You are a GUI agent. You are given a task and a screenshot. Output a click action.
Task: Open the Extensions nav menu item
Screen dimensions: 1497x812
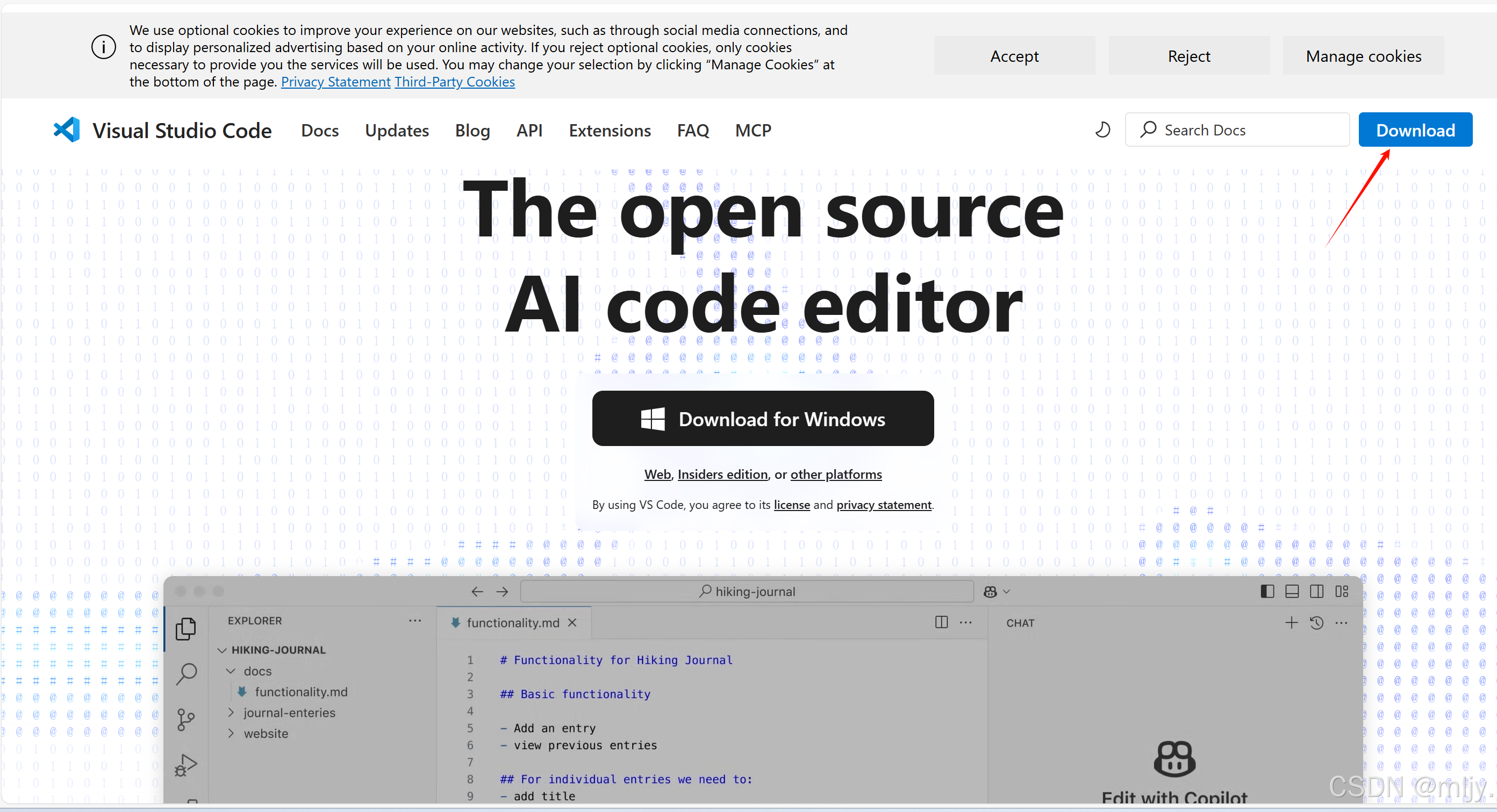pos(610,130)
